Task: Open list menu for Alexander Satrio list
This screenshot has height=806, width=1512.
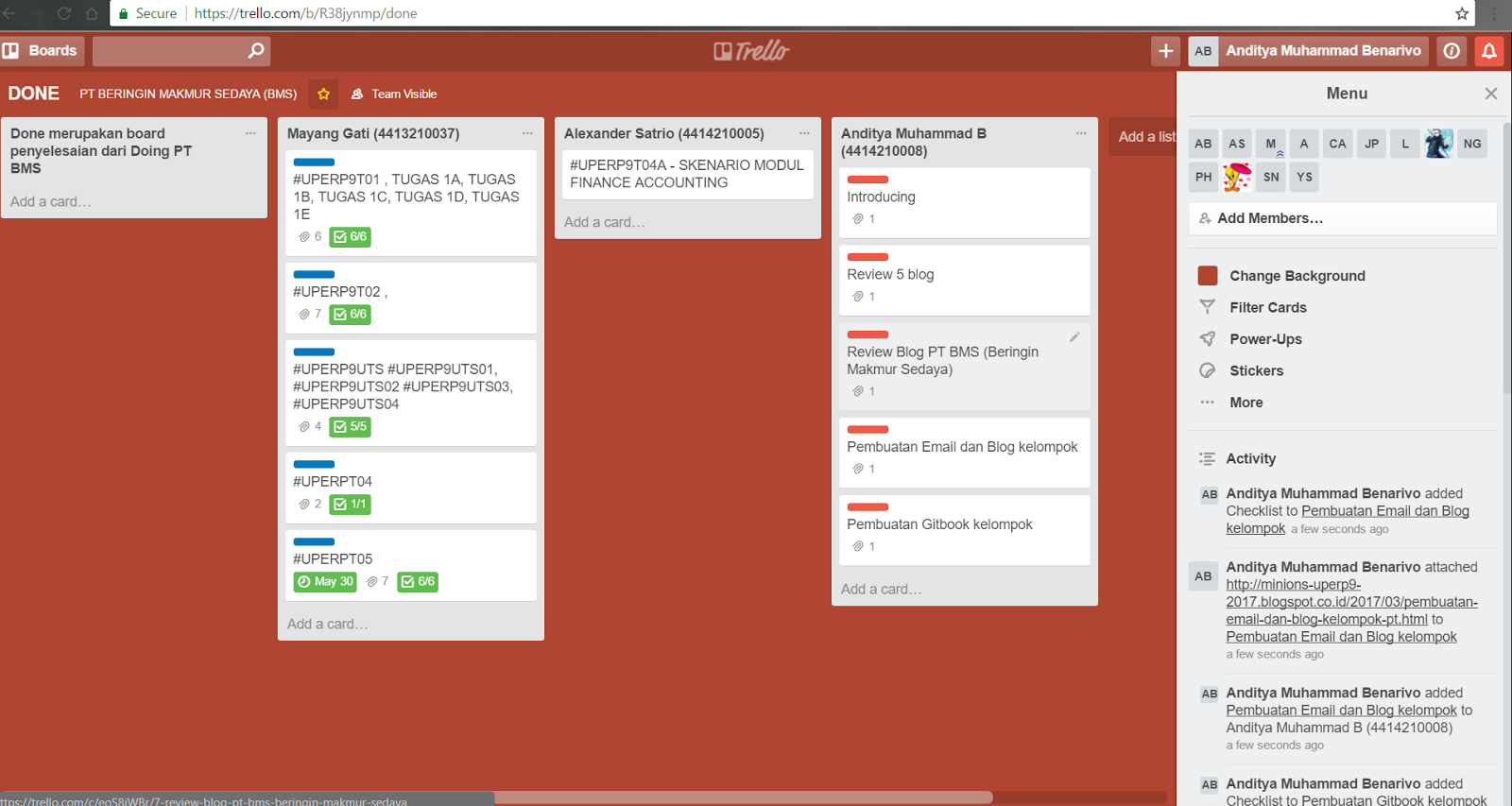Action: pyautogui.click(x=804, y=133)
